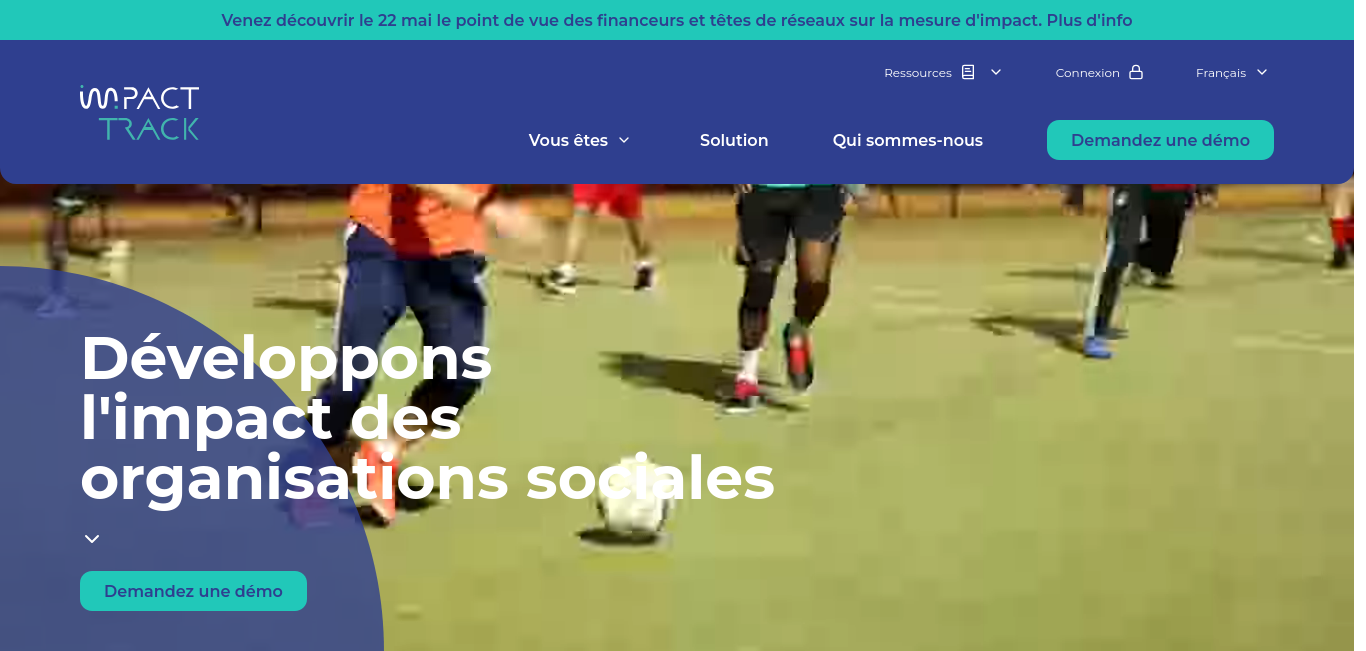Viewport: 1366px width, 651px height.
Task: Expand the Ressources dropdown chevron
Action: 996,72
